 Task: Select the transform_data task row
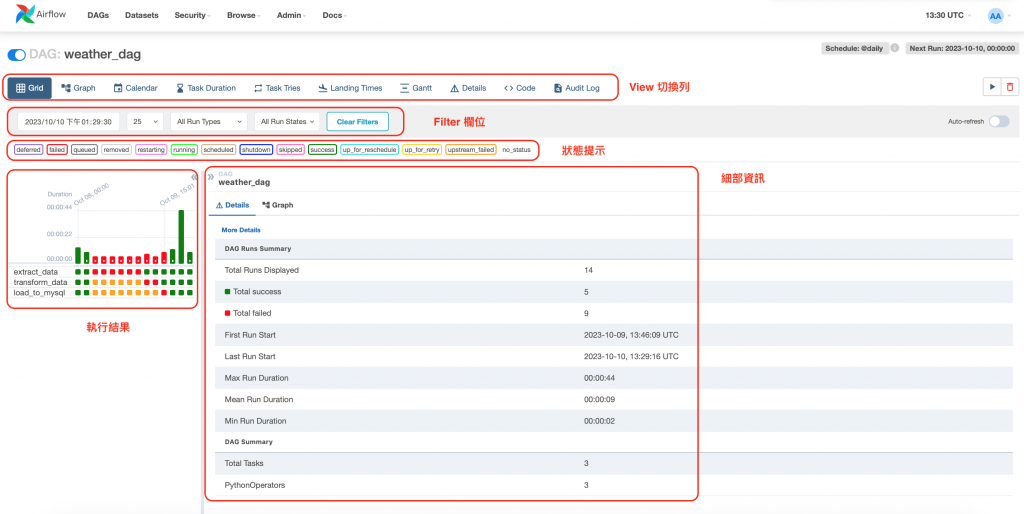point(101,282)
